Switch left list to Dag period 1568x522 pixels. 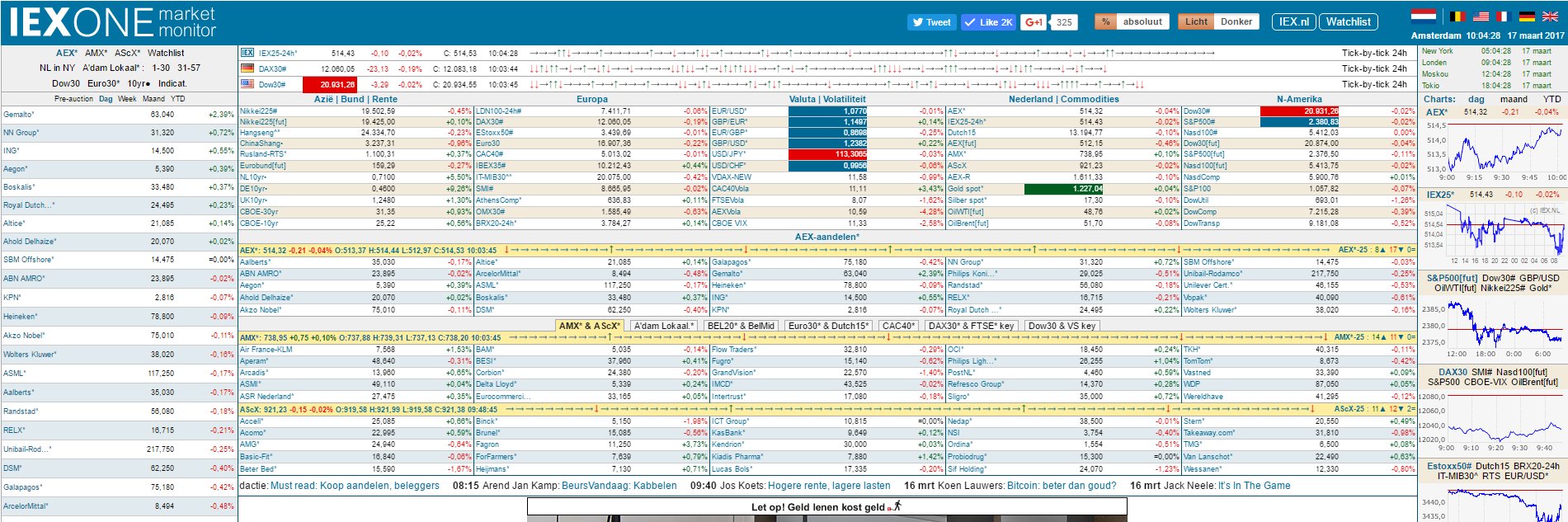pos(106,99)
